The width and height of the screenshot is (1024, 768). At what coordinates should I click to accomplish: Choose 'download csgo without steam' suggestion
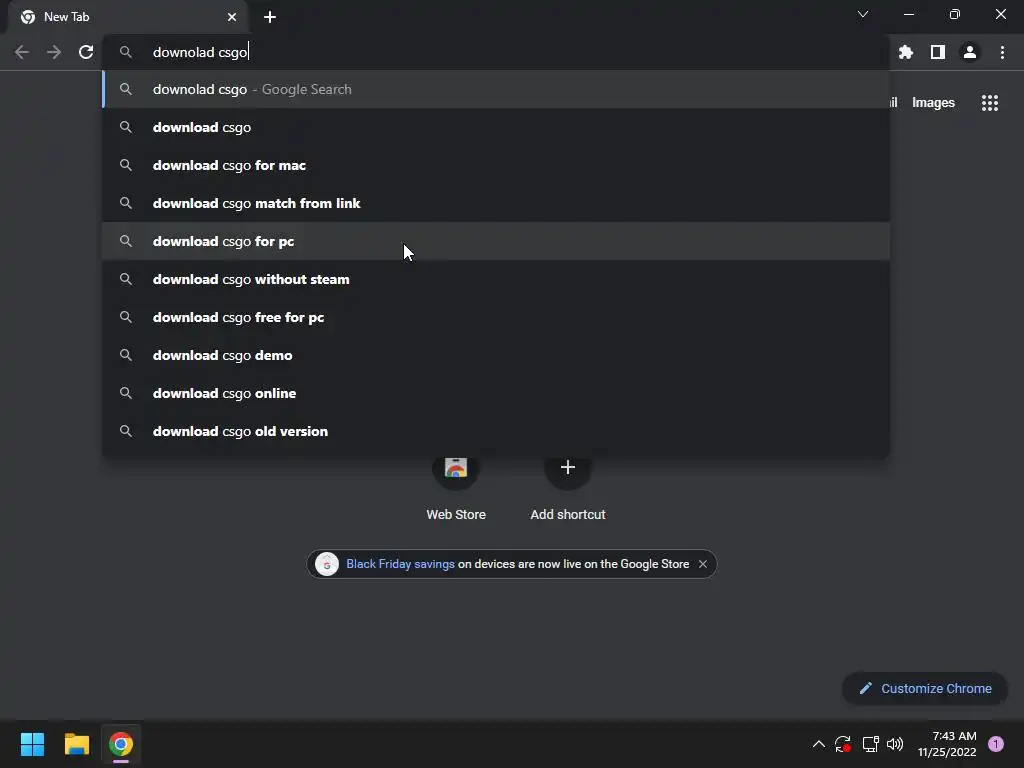click(x=496, y=279)
